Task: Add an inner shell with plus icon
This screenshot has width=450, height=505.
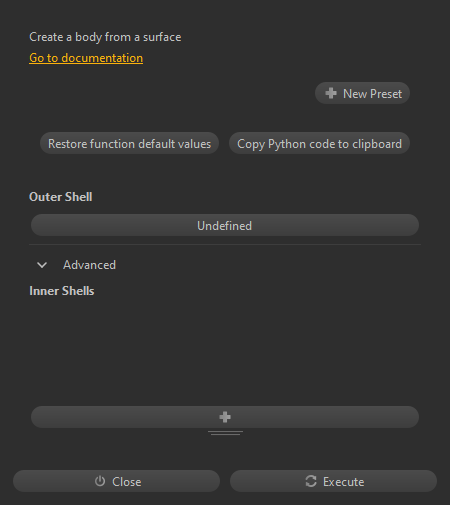Action: click(225, 417)
